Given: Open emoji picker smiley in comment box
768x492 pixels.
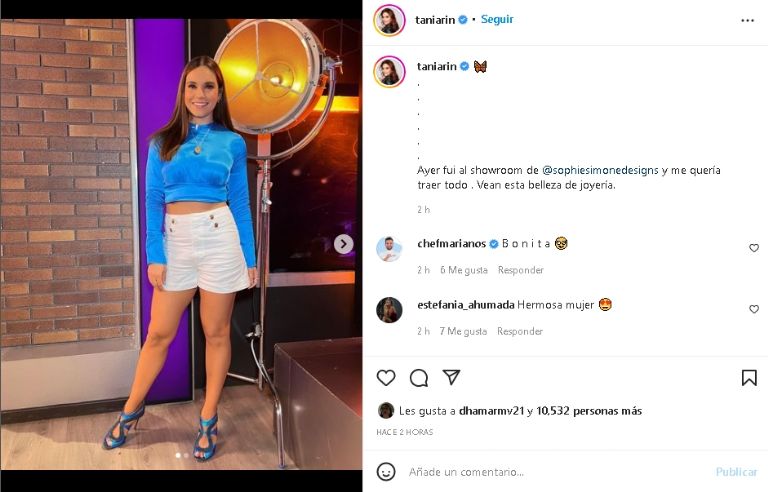Looking at the screenshot, I should pos(386,471).
